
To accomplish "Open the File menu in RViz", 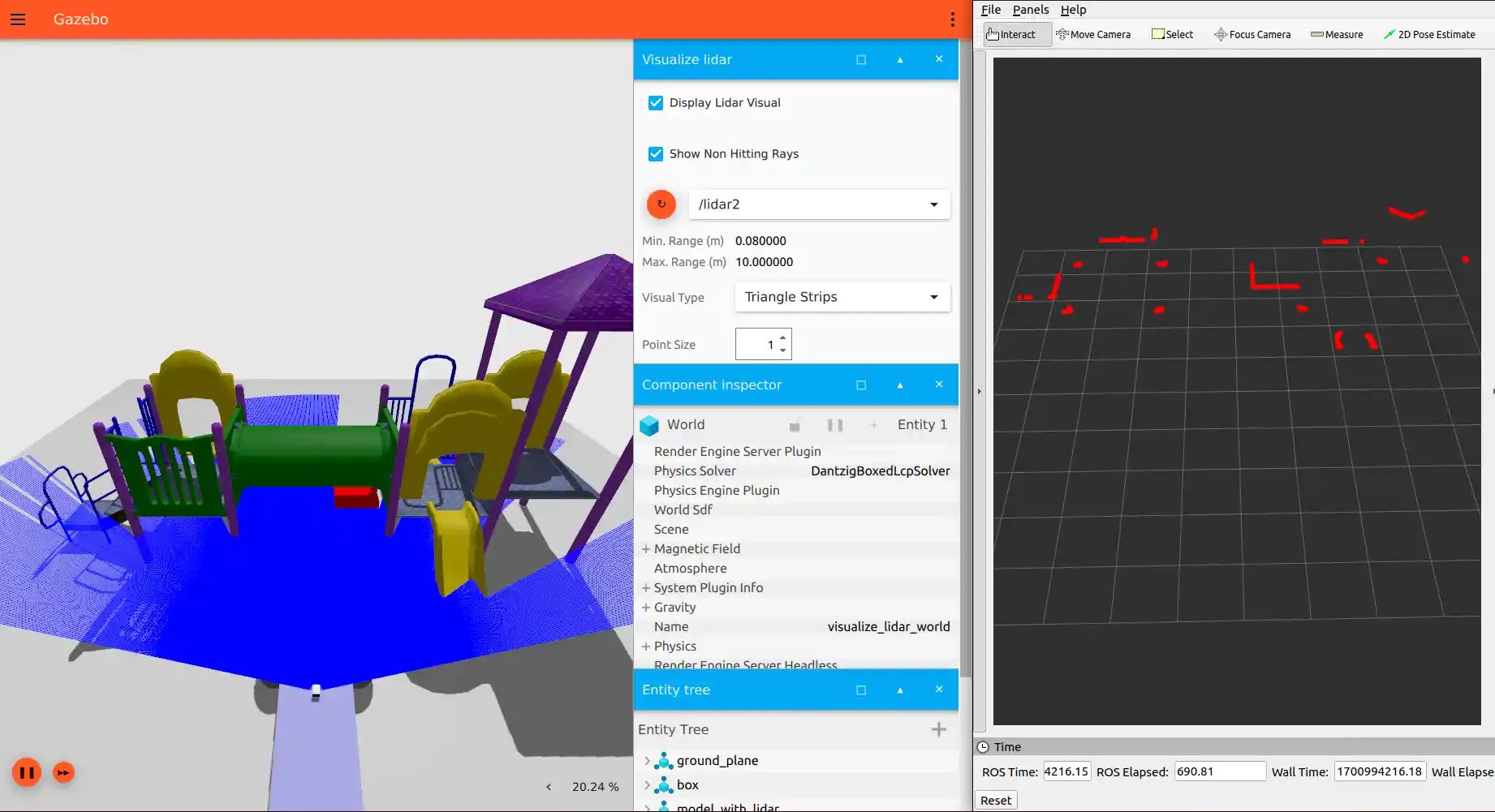I will [990, 9].
